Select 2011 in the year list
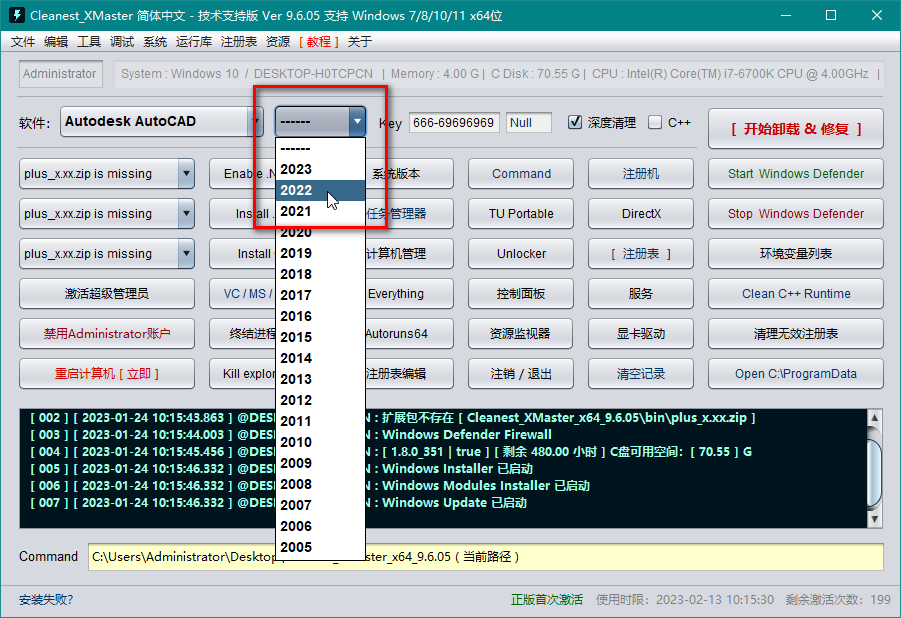Screen dimensions: 901x618 coord(320,421)
